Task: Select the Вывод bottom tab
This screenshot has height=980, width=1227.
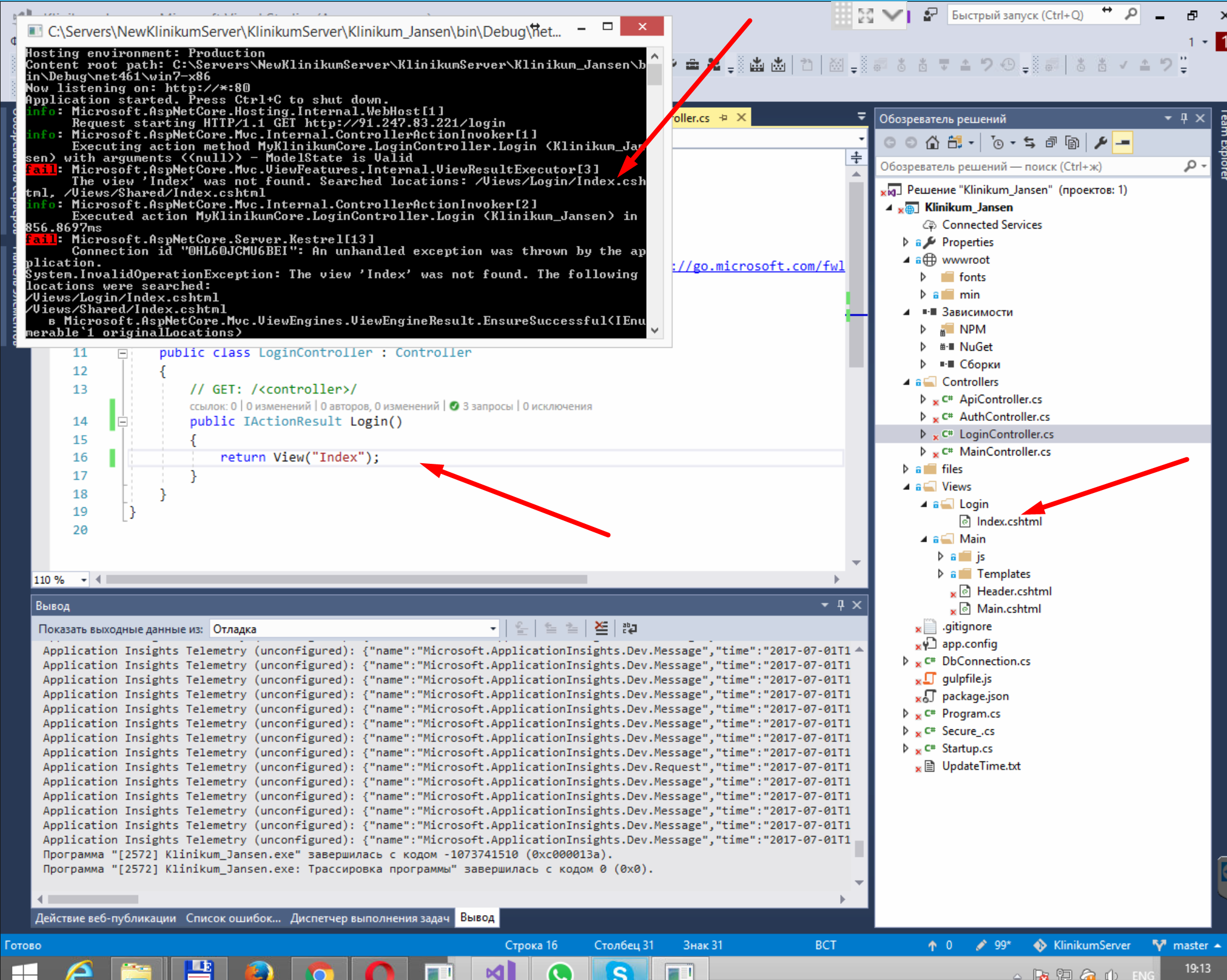Action: (477, 917)
